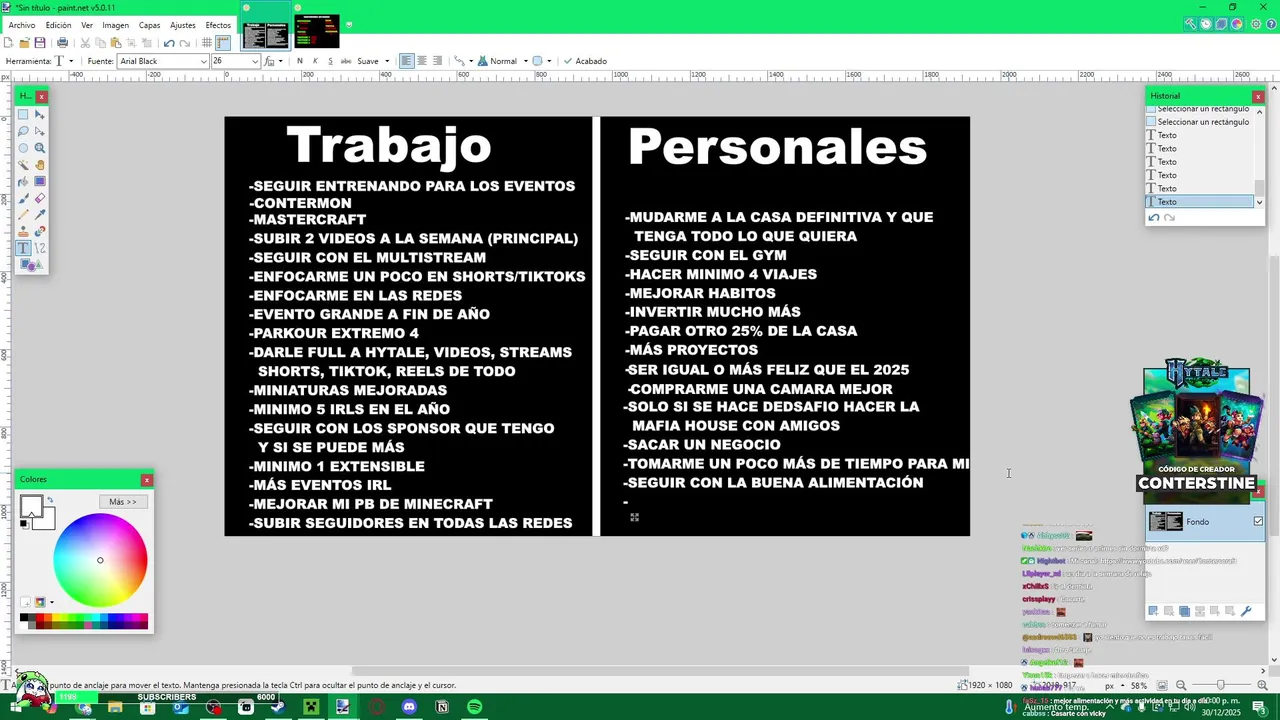Select the Color Picker eyedropper tool
This screenshot has width=1280, height=720.
[x=40, y=215]
